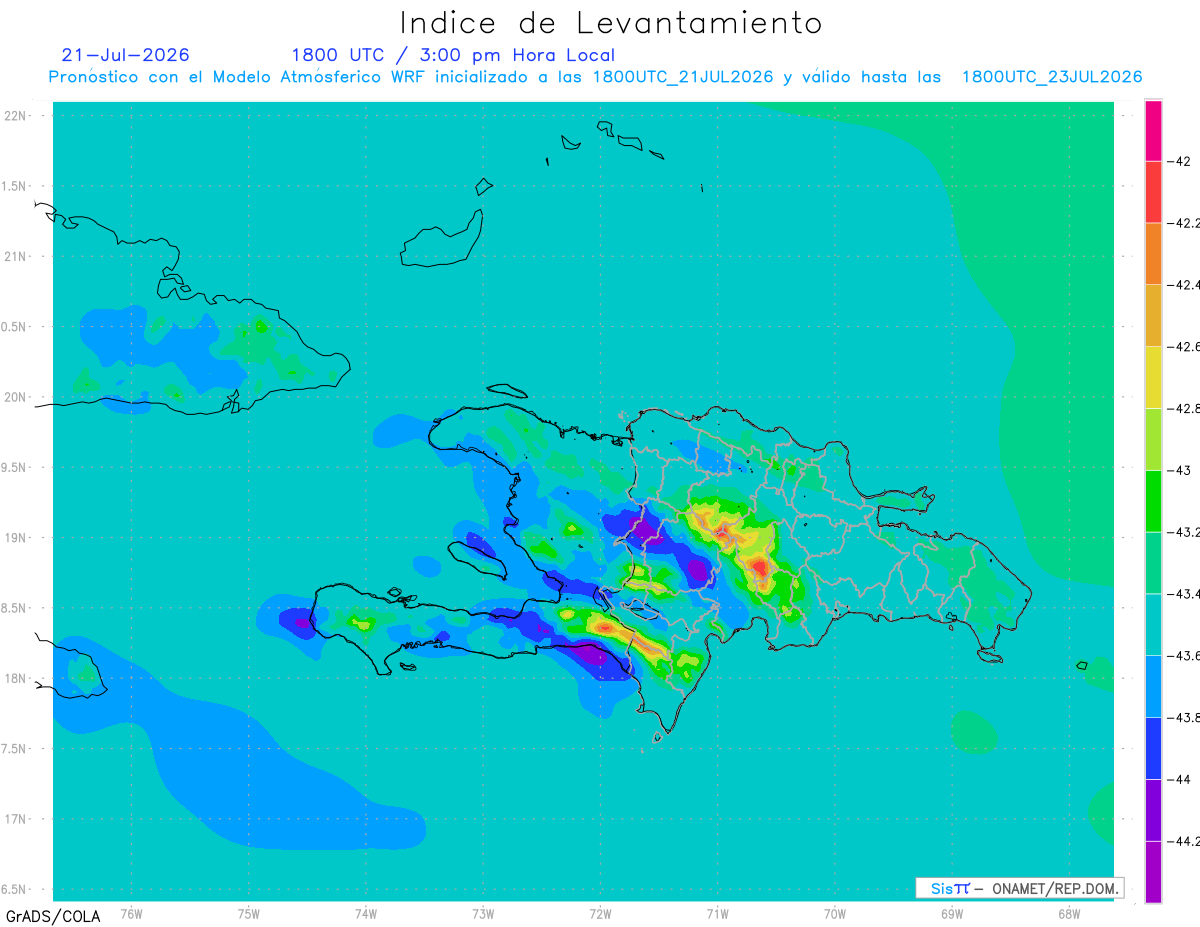
Task: Click the '21N' latitude label
Action: tap(17, 256)
